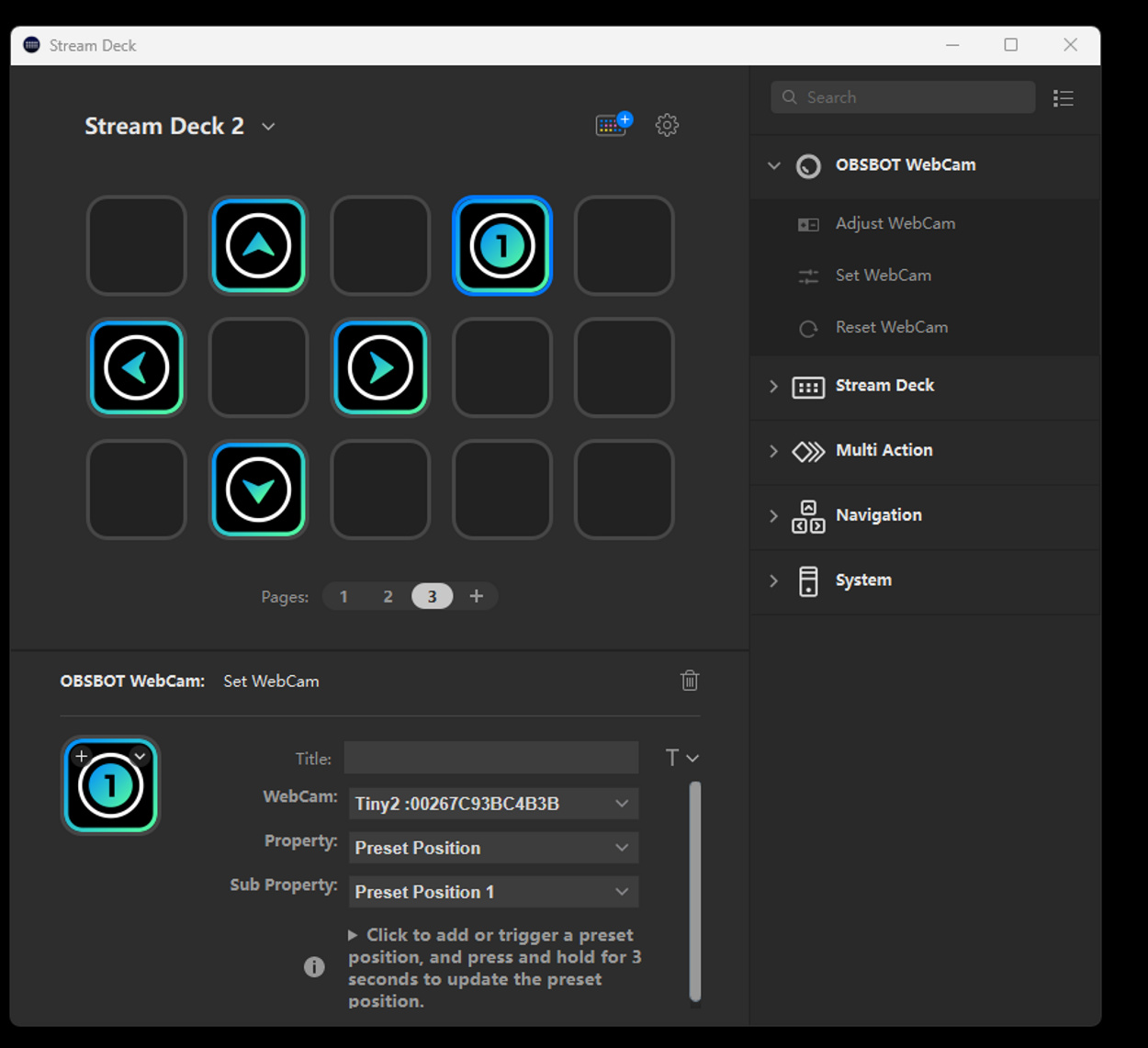The height and width of the screenshot is (1048, 1148).
Task: Add a new page with the plus button
Action: (477, 595)
